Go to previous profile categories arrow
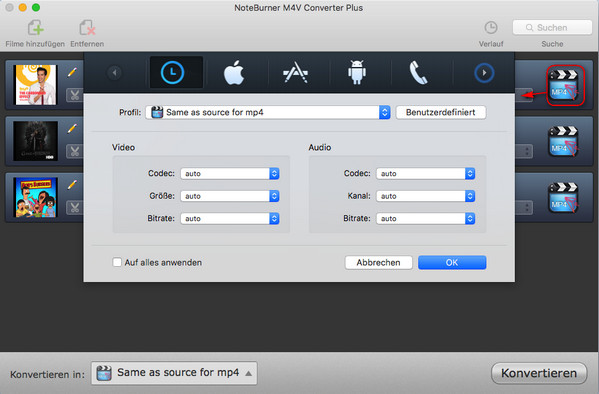This screenshot has width=599, height=394. tap(114, 72)
